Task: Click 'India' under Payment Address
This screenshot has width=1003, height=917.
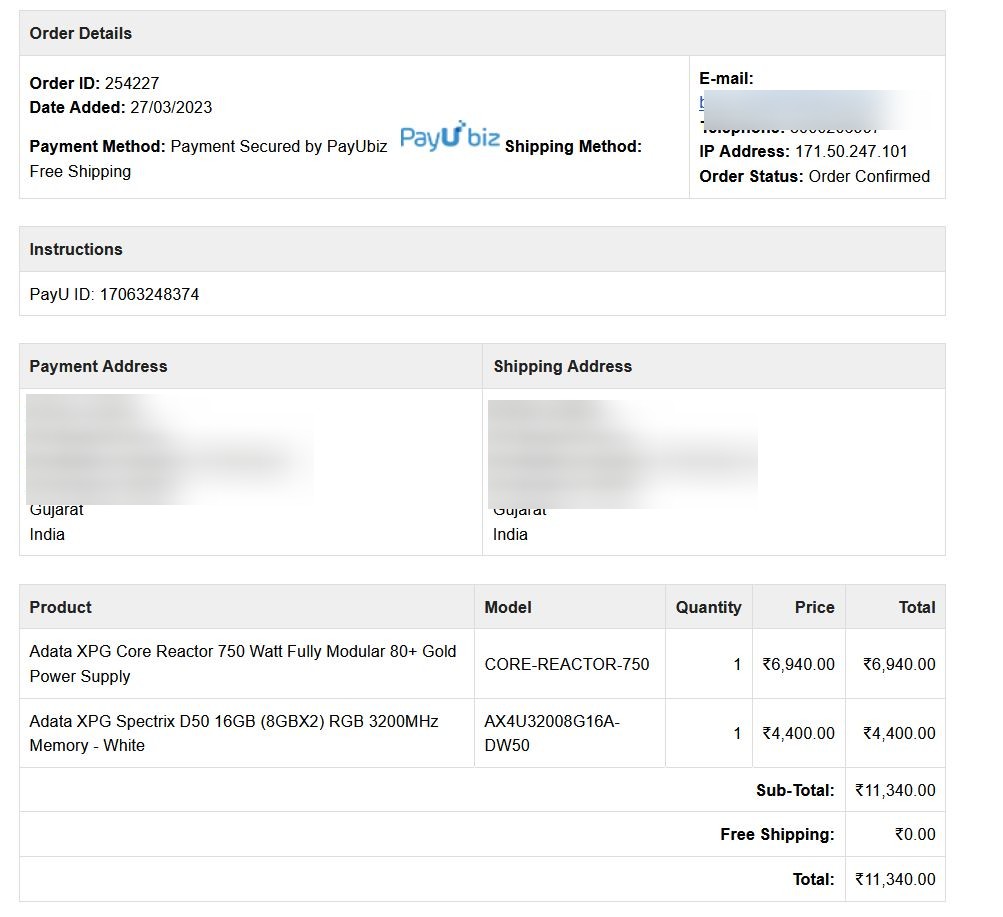Action: [47, 535]
